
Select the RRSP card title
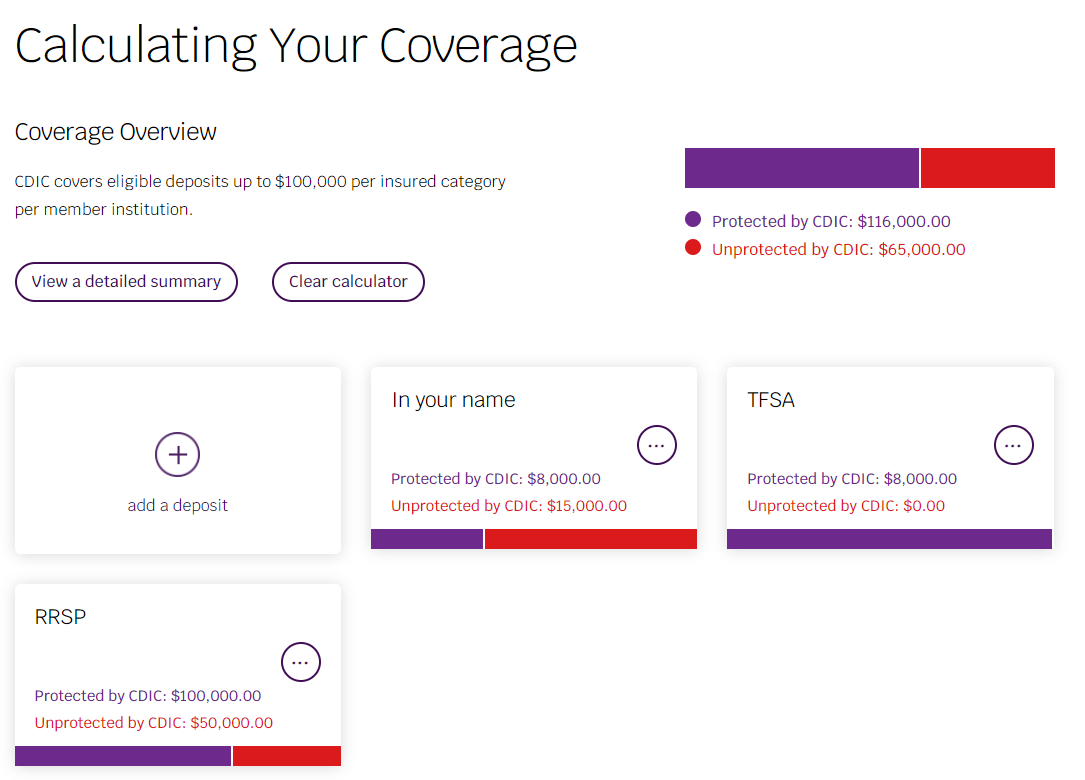click(x=61, y=617)
